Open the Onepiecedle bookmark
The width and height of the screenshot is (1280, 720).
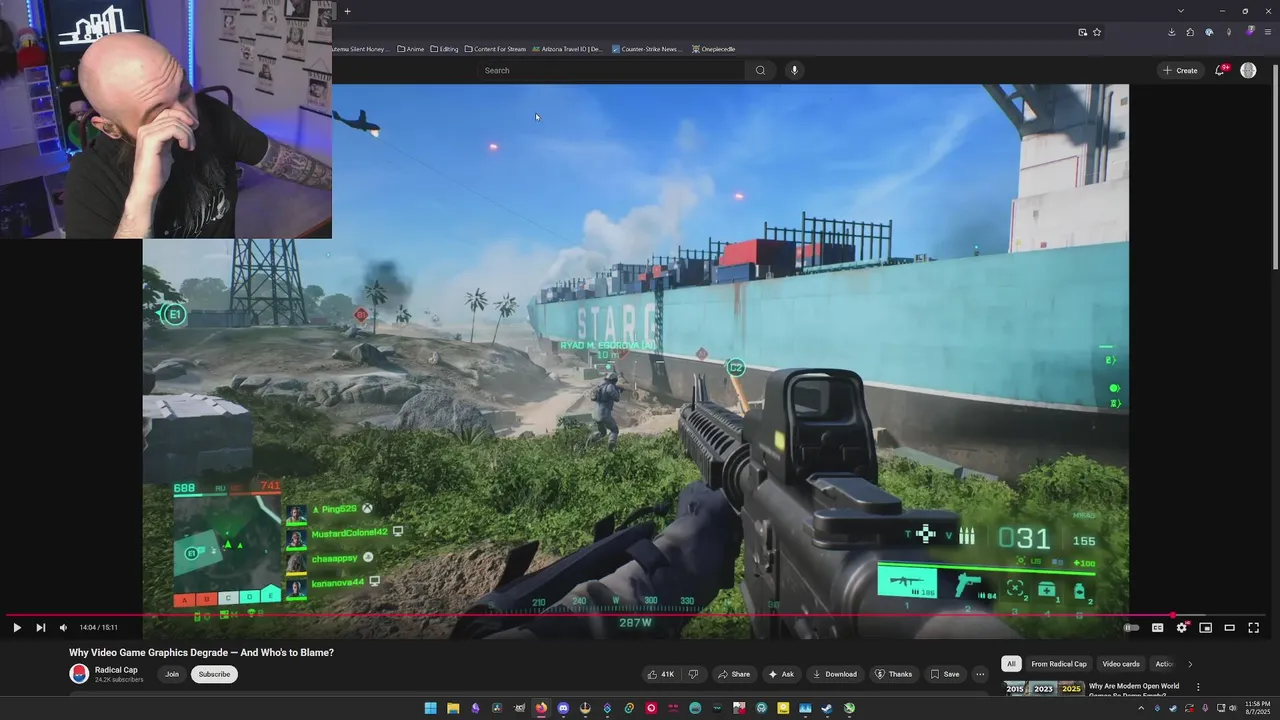(x=714, y=49)
